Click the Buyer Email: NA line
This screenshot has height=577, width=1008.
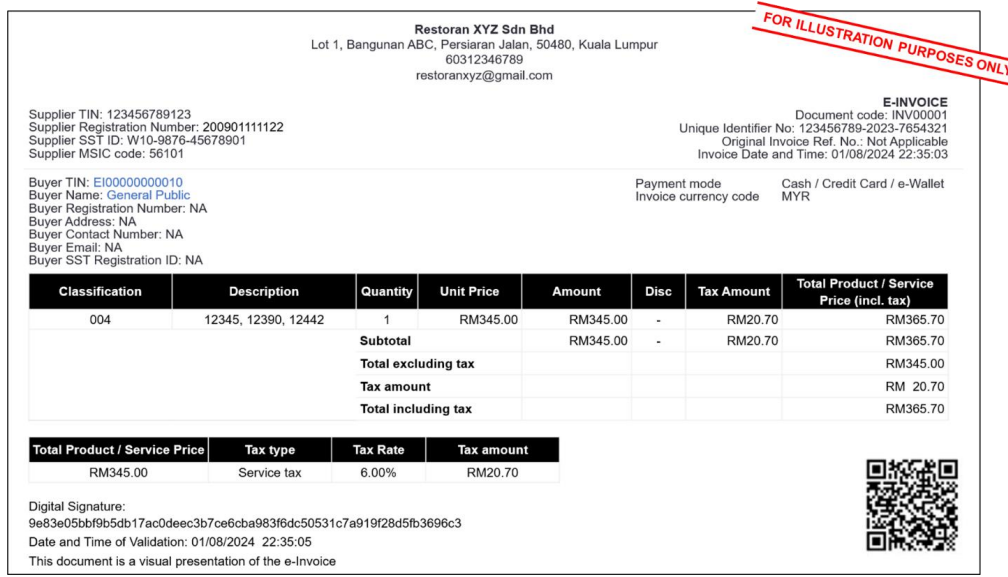coord(75,247)
